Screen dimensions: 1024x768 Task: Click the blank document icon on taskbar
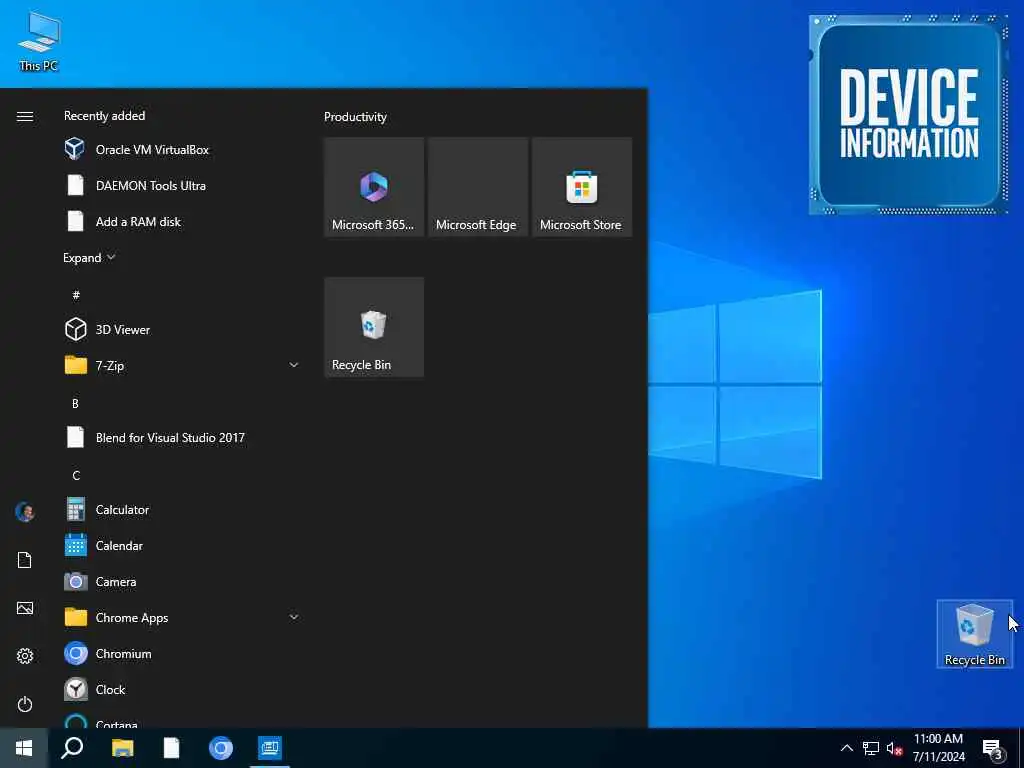[171, 748]
